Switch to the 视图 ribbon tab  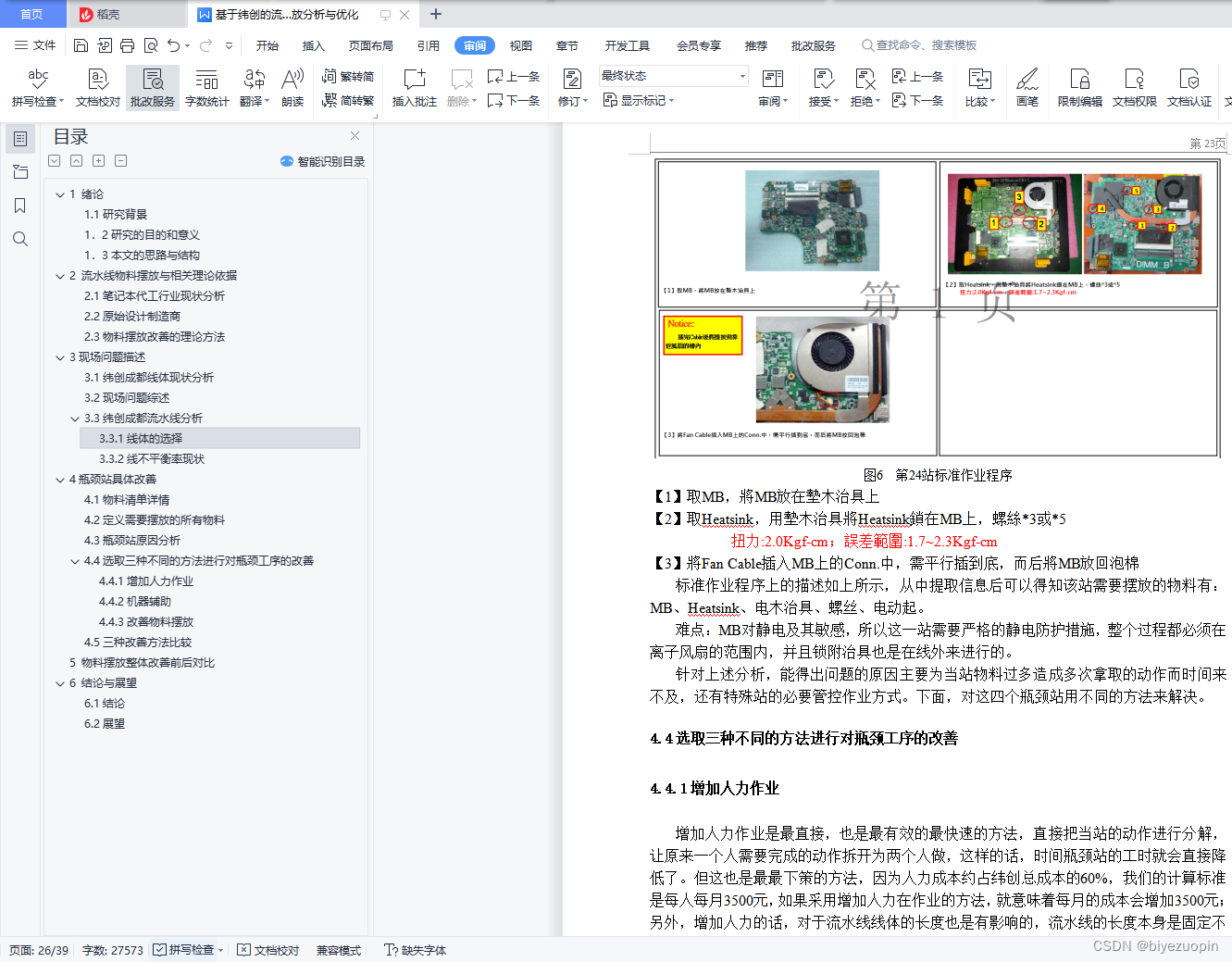521,45
